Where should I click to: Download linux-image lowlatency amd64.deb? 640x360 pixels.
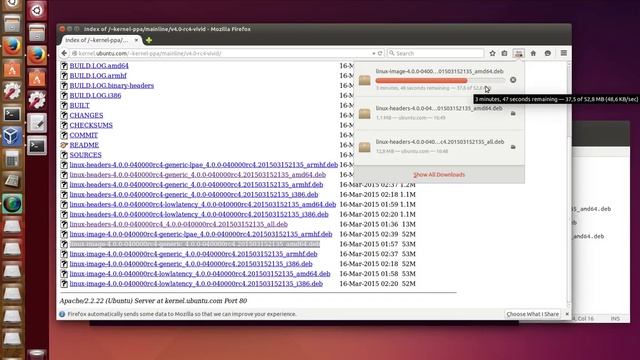(x=200, y=274)
